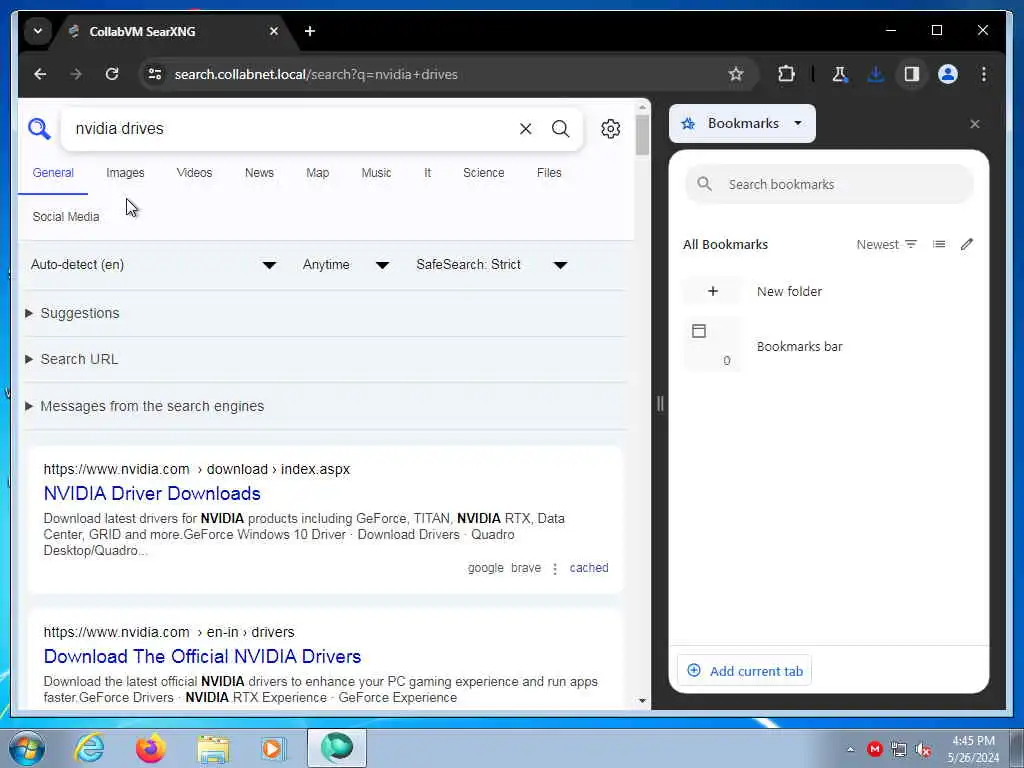Open the tab search dropdown arrow
This screenshot has height=768, width=1024.
pos(38,31)
